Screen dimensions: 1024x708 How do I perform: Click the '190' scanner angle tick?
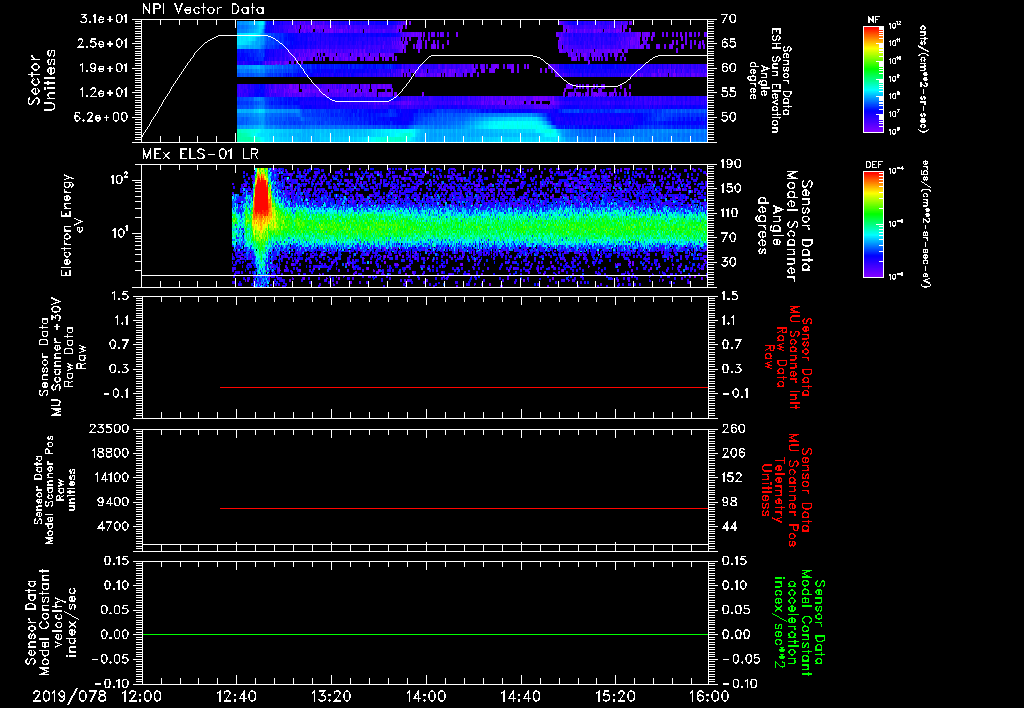(732, 164)
